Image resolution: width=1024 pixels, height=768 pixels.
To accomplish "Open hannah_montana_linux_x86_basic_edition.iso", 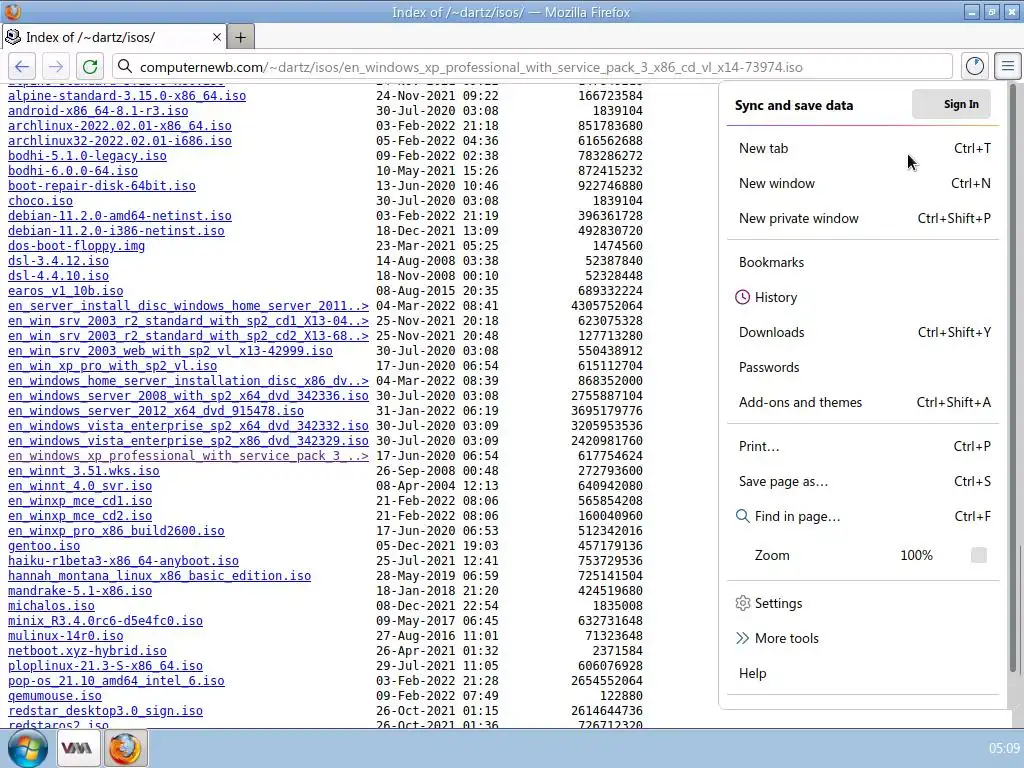I will point(159,577).
